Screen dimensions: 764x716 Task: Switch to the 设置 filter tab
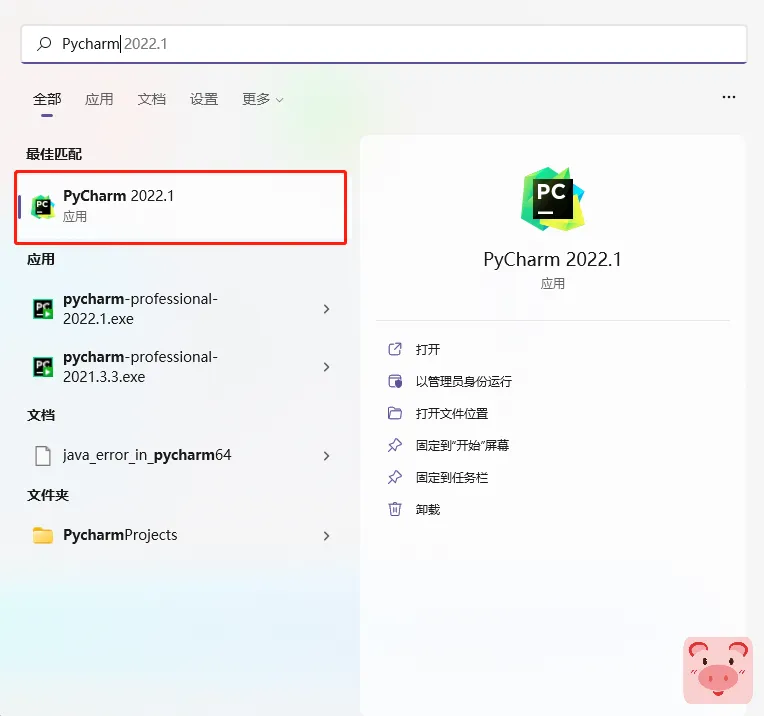[204, 99]
